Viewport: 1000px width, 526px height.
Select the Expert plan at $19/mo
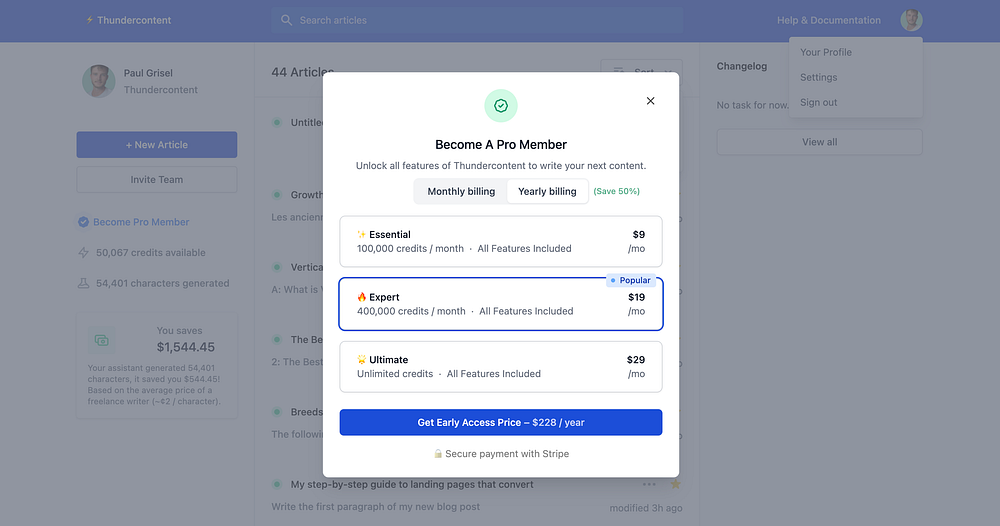tap(501, 304)
